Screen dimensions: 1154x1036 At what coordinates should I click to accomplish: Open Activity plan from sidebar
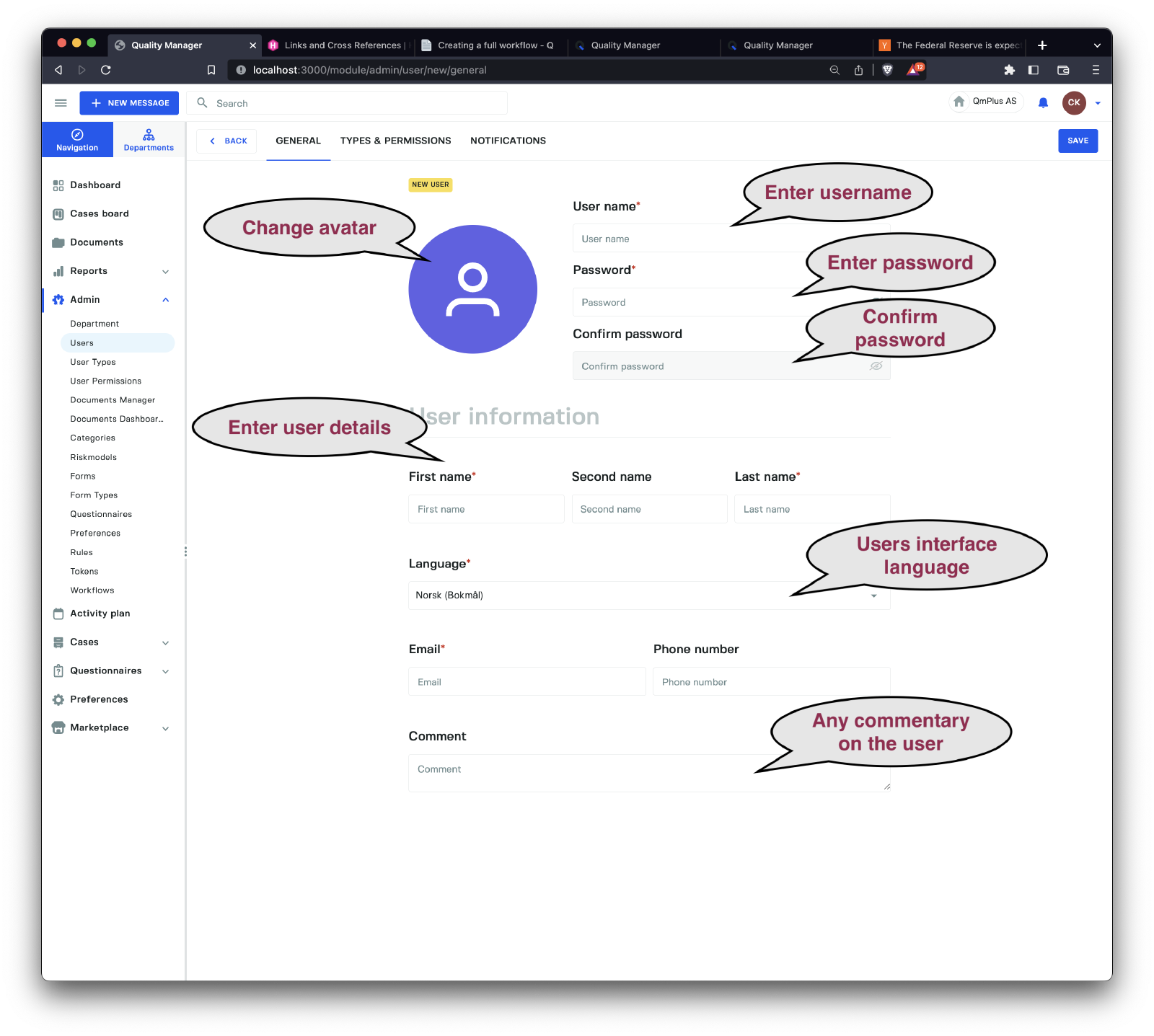100,614
